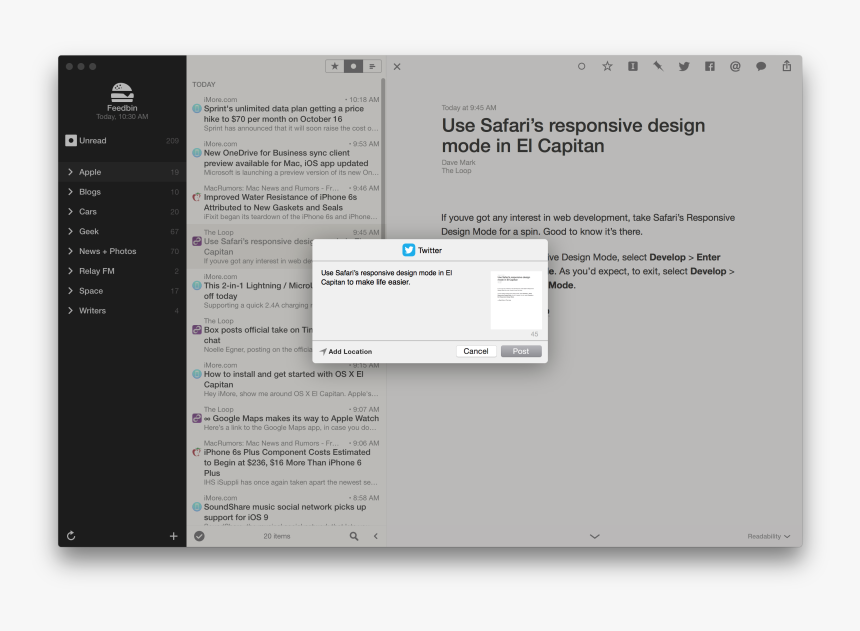Open Google Maps Apple Watch article
860x631 pixels.
click(285, 418)
